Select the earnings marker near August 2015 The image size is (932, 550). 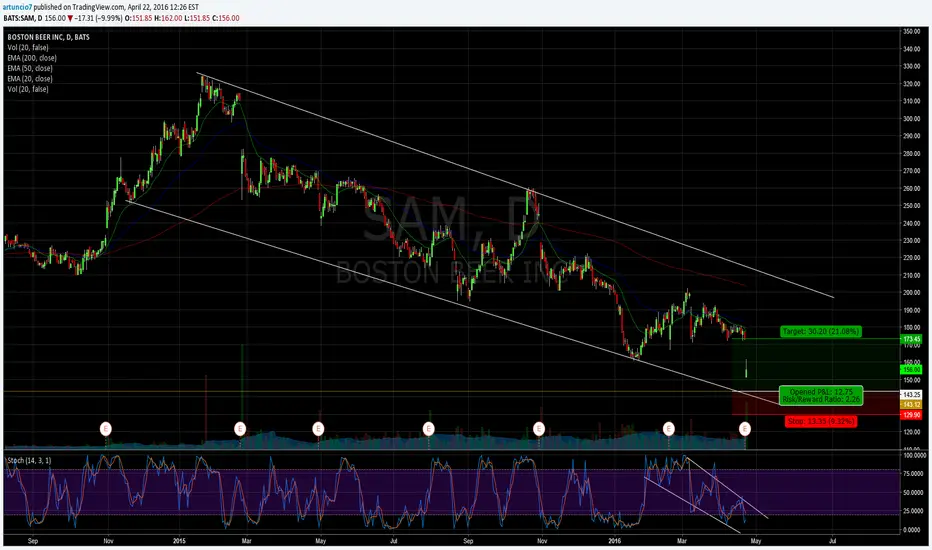tap(428, 428)
